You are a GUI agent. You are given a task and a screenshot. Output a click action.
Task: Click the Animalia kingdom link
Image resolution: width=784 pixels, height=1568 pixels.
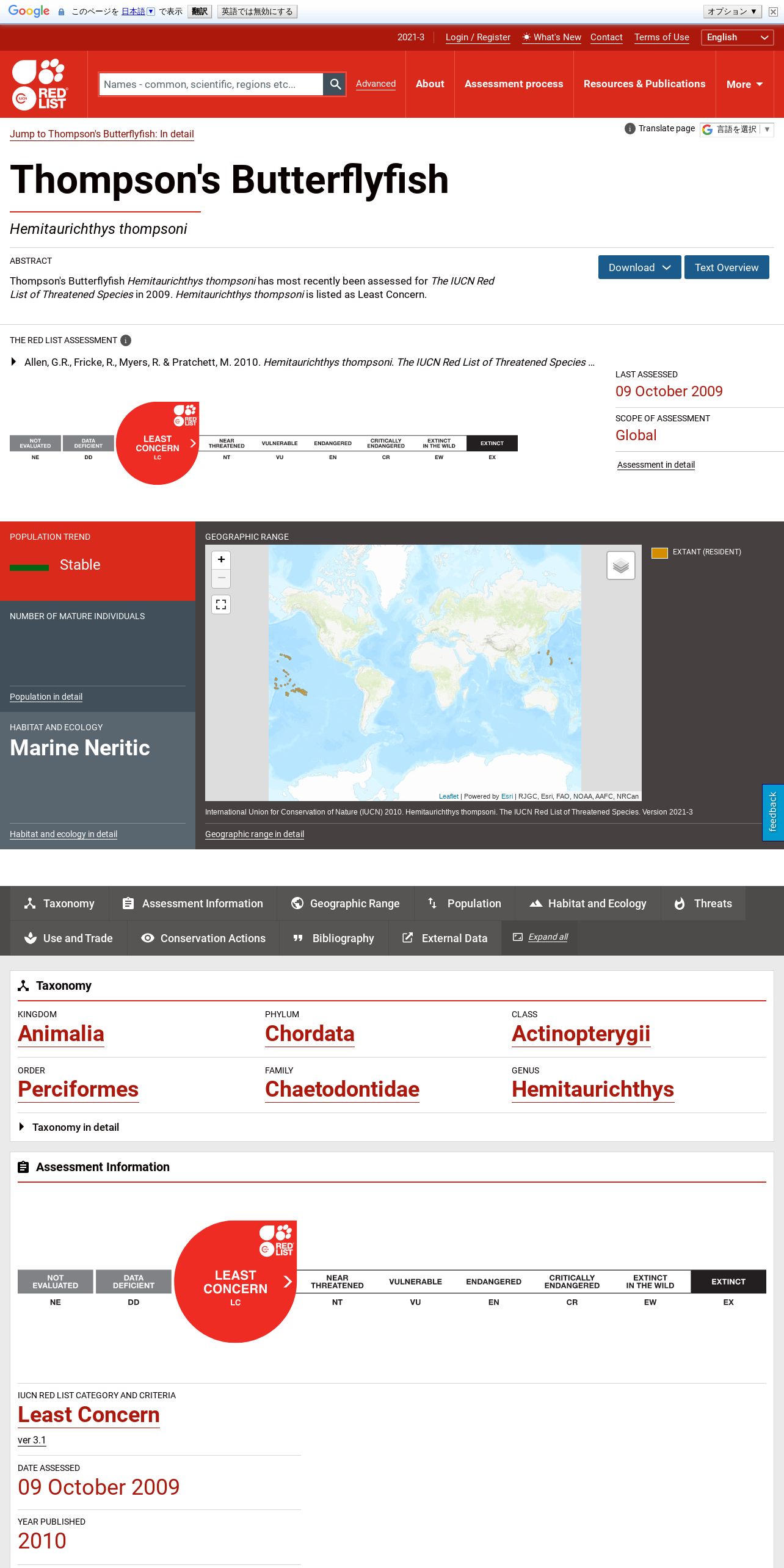[x=61, y=1034]
